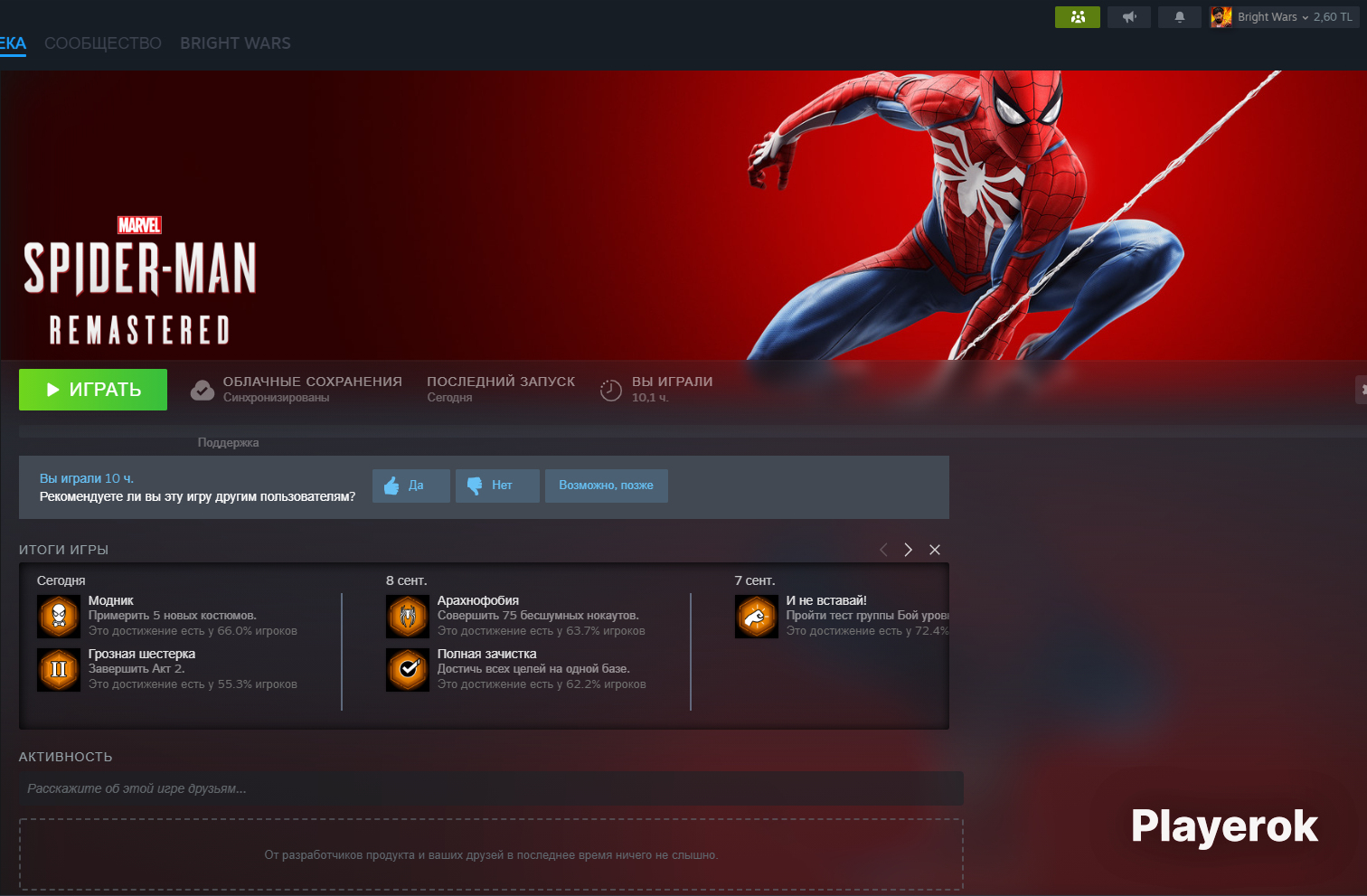This screenshot has width=1367, height=896.
Task: Click the Вы играли 10 ч. text
Action: click(x=87, y=478)
